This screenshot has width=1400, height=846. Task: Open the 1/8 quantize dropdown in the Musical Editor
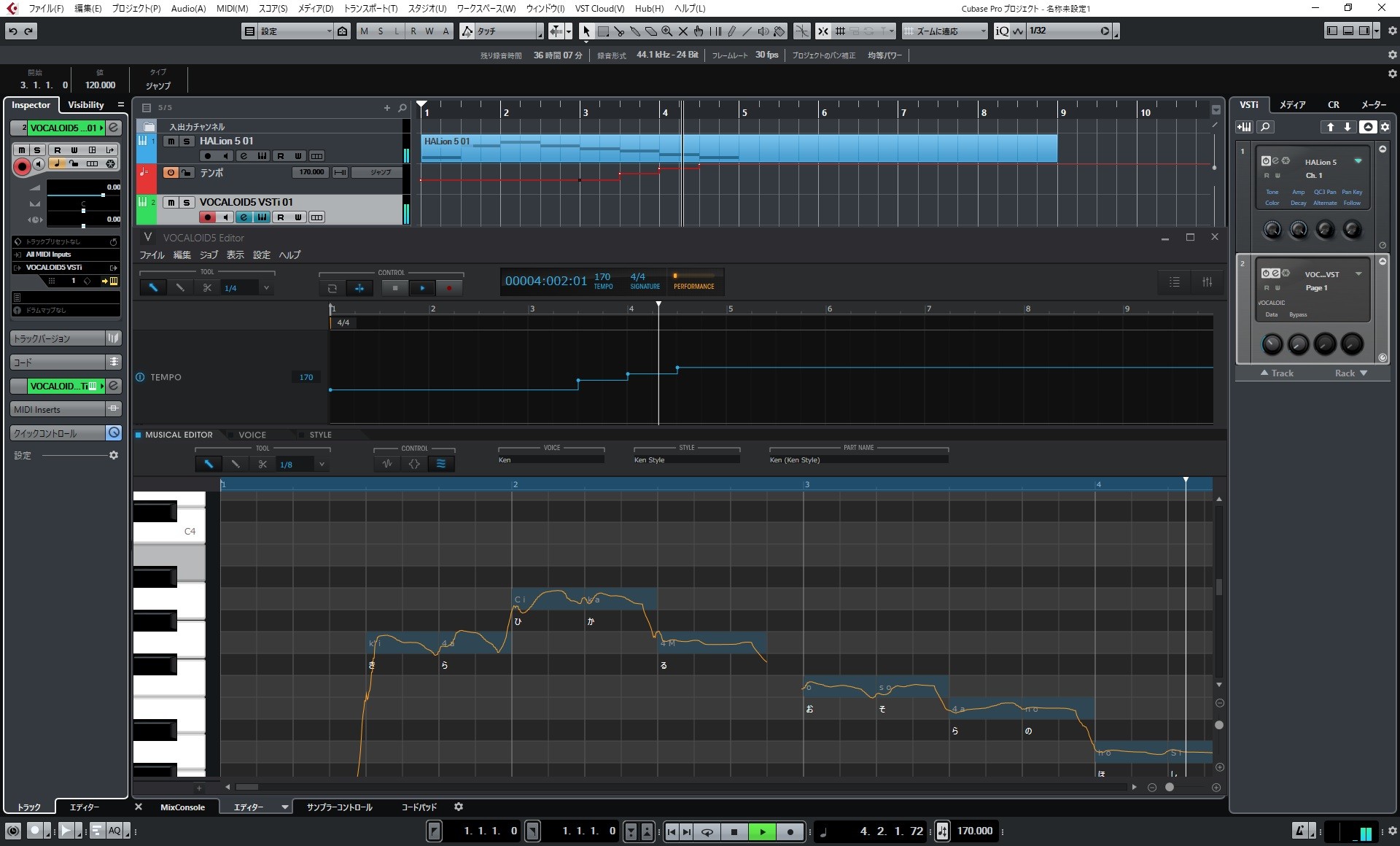click(x=322, y=464)
